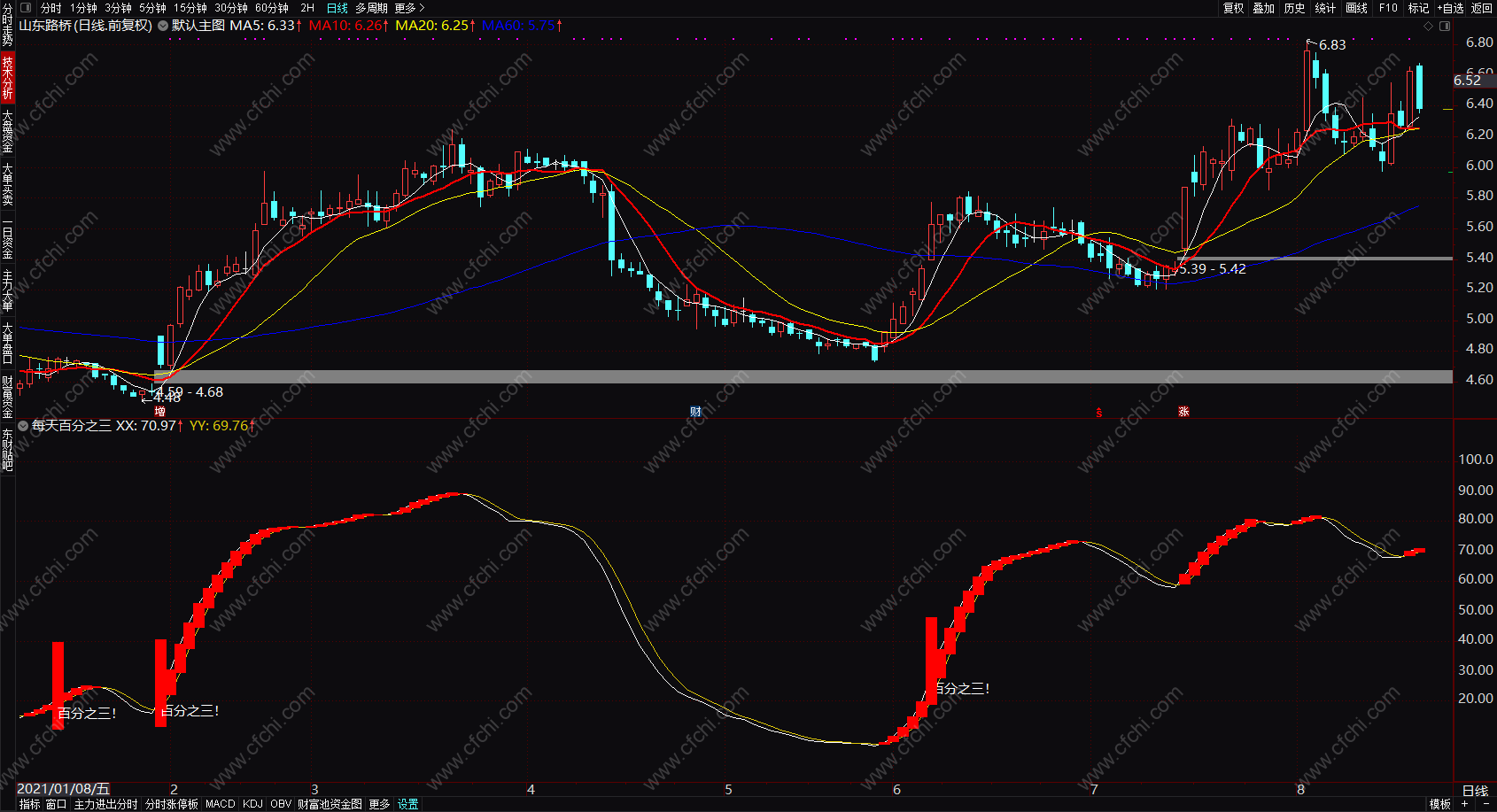The width and height of the screenshot is (1497, 812).
Task: Toggle the left panel layout icon
Action: (x=26, y=8)
